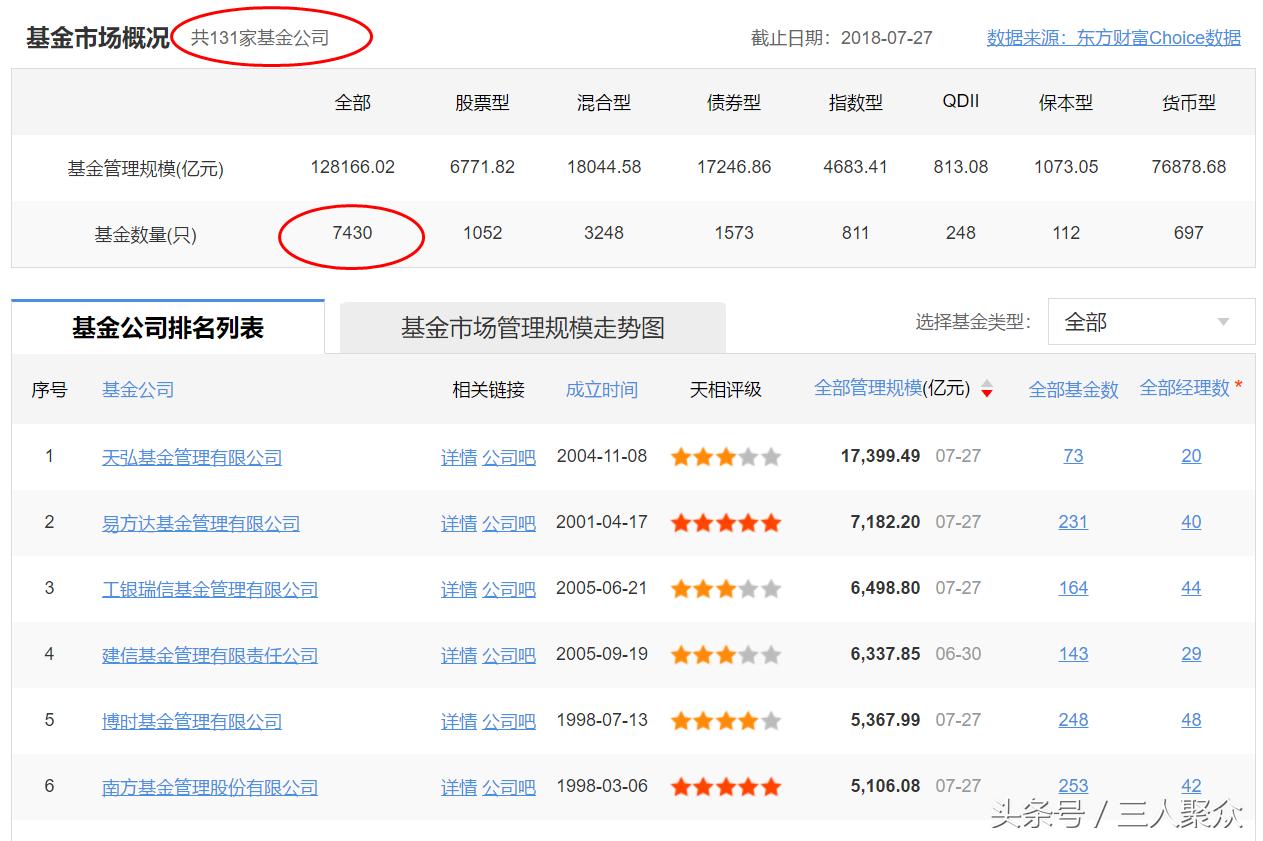The height and width of the screenshot is (841, 1263).
Task: Click the dropdown arrow next to 全部
Action: click(1224, 321)
